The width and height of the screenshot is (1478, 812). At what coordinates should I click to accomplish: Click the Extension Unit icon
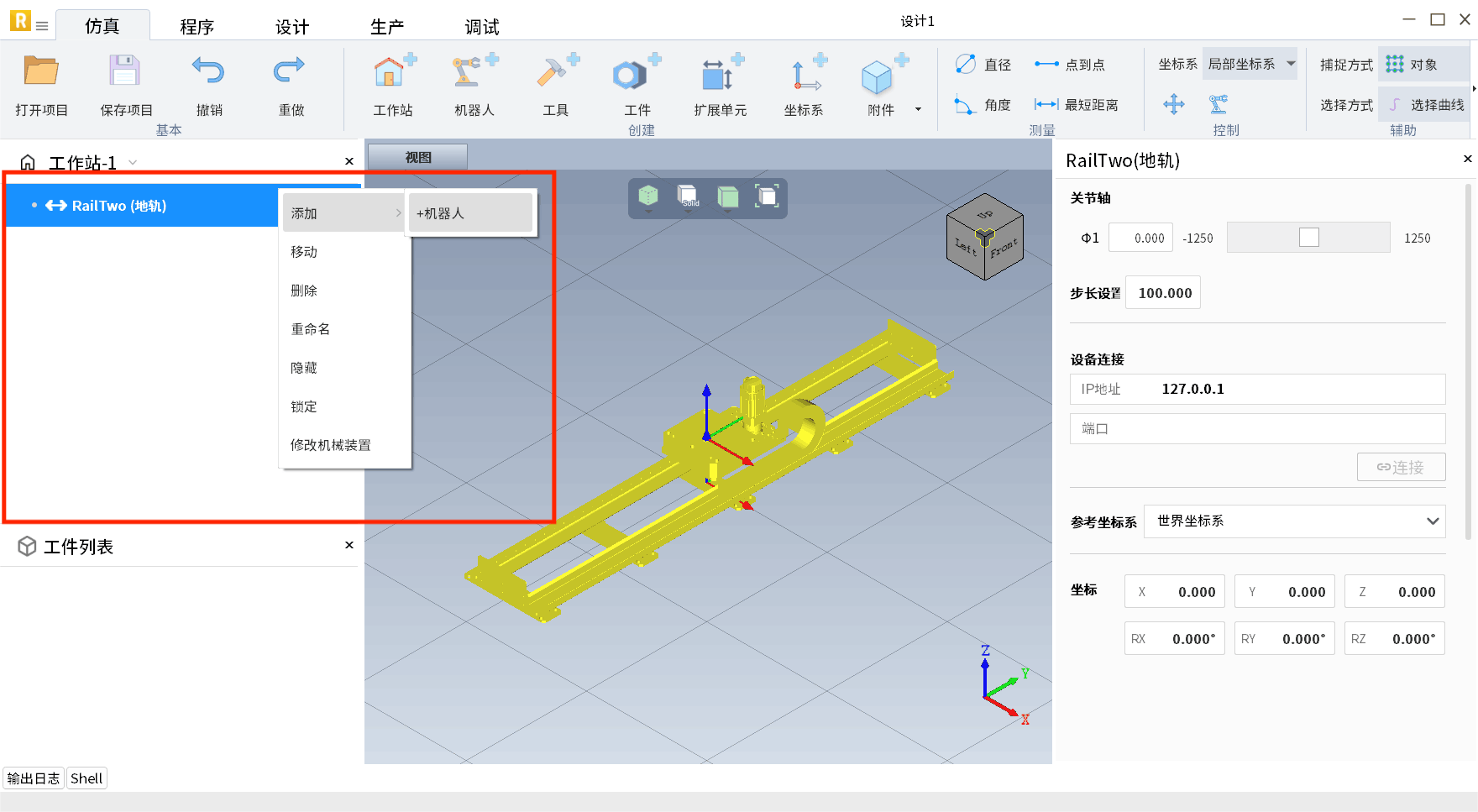pos(720,74)
